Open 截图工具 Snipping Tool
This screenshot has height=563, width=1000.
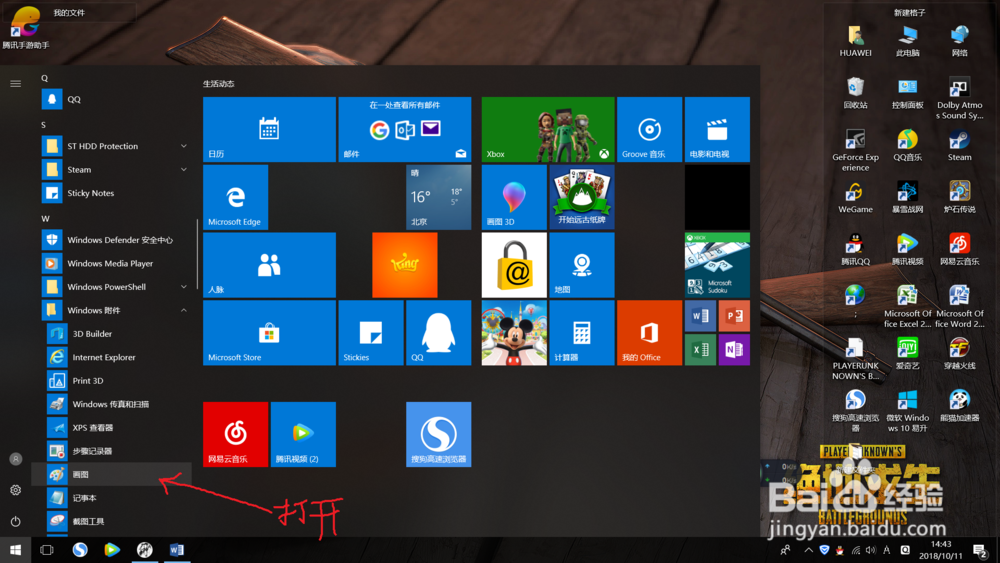pyautogui.click(x=112, y=522)
